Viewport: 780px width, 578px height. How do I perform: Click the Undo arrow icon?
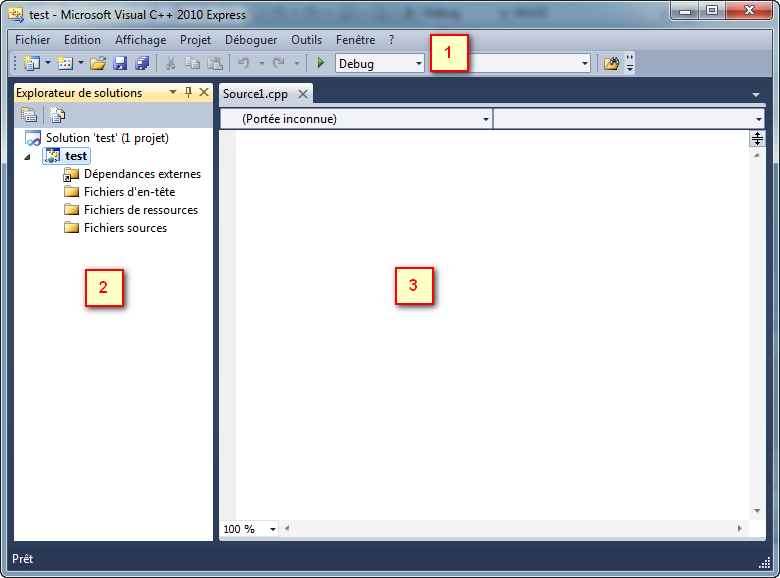244,63
